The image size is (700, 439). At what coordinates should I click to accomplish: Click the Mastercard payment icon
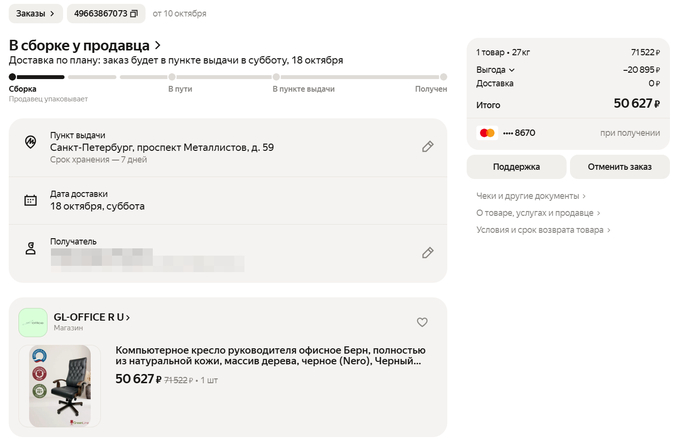pyautogui.click(x=487, y=132)
